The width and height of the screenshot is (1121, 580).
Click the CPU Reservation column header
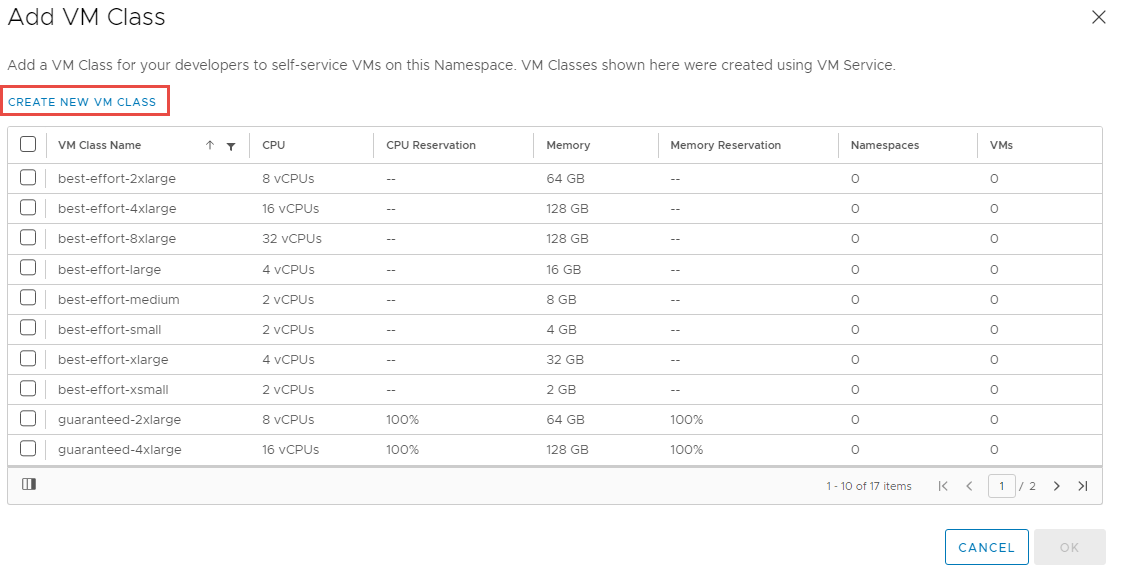click(431, 145)
